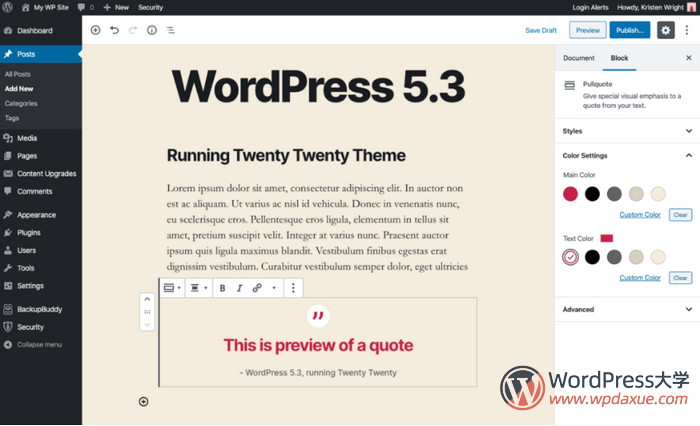Select dark gray swatch under Main Color
The width and height of the screenshot is (700, 426).
614,194
